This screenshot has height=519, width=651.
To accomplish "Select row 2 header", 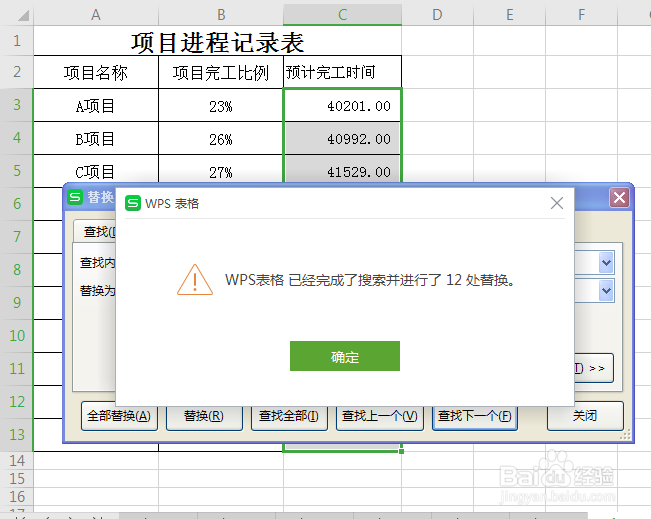I will [x=17, y=72].
